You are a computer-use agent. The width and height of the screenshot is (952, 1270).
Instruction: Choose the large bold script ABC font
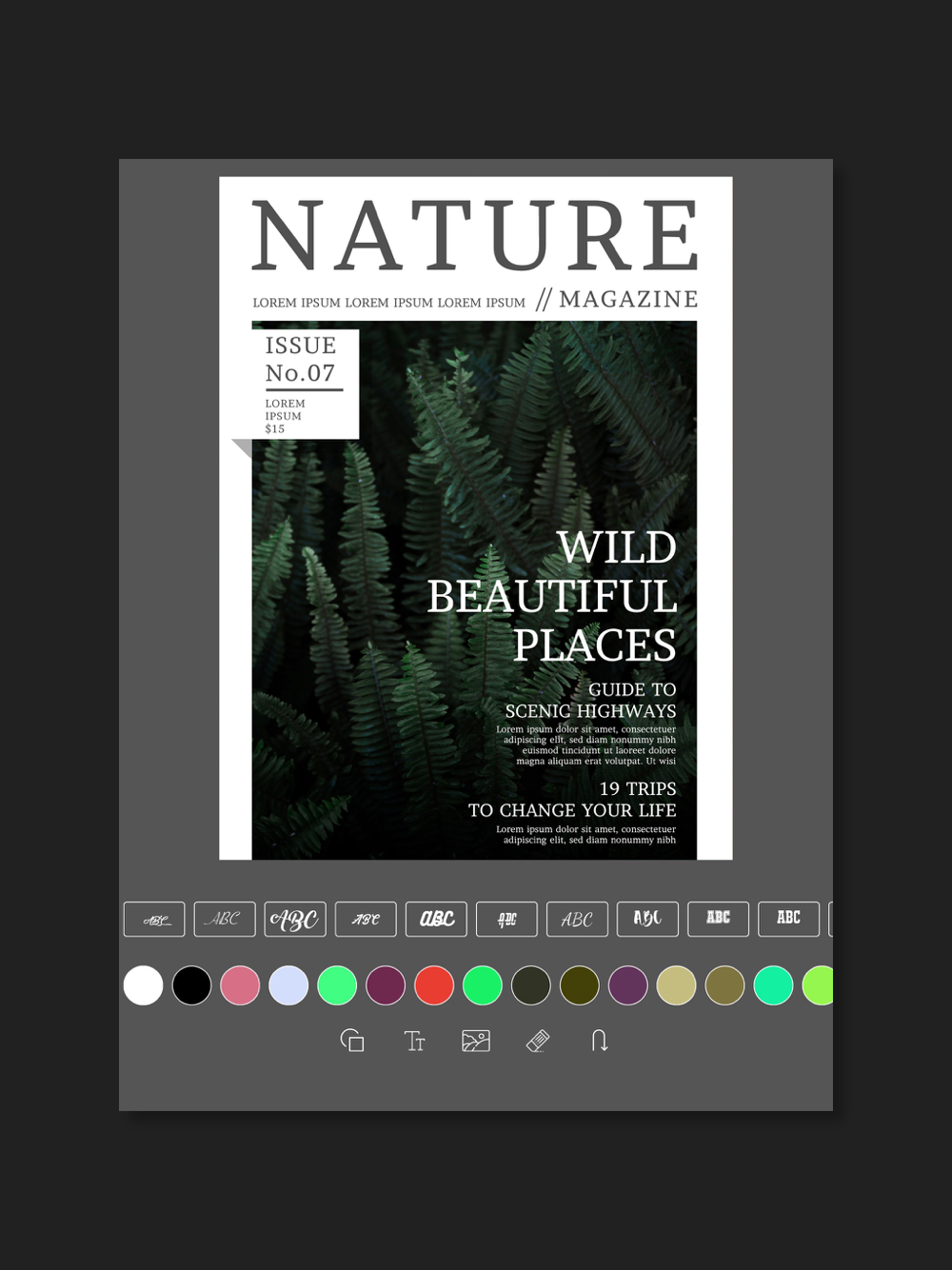tap(295, 919)
